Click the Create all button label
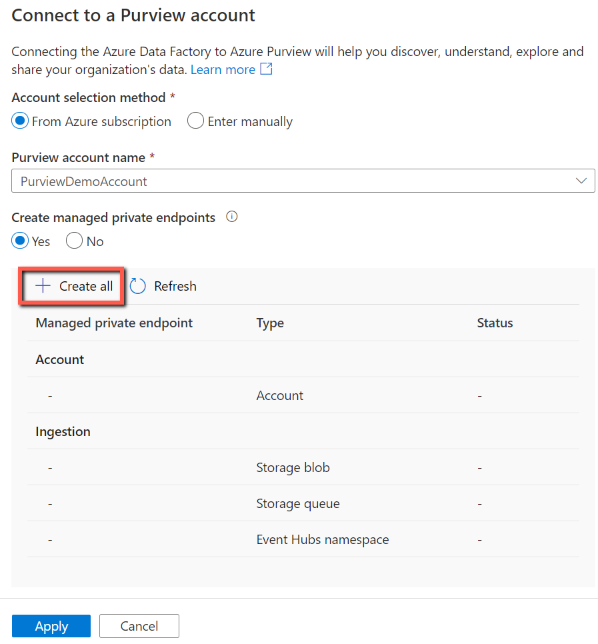 pos(86,286)
